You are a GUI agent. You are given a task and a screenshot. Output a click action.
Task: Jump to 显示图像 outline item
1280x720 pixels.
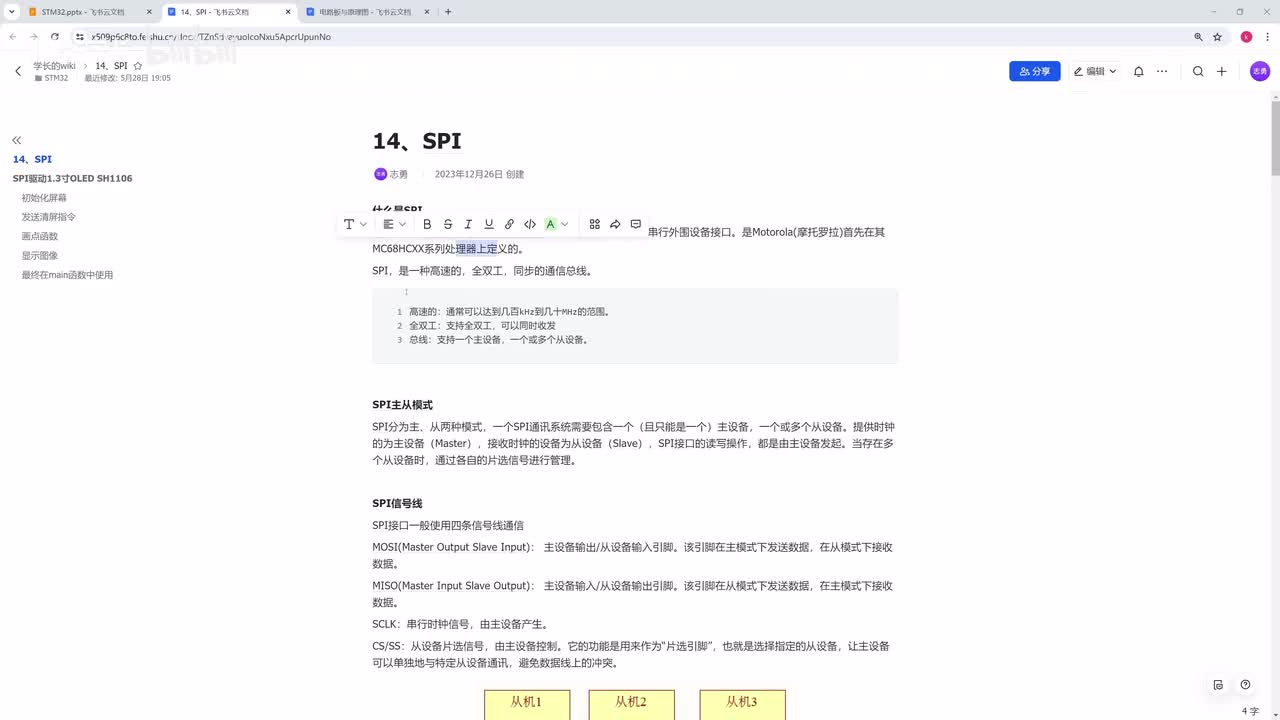(x=40, y=255)
